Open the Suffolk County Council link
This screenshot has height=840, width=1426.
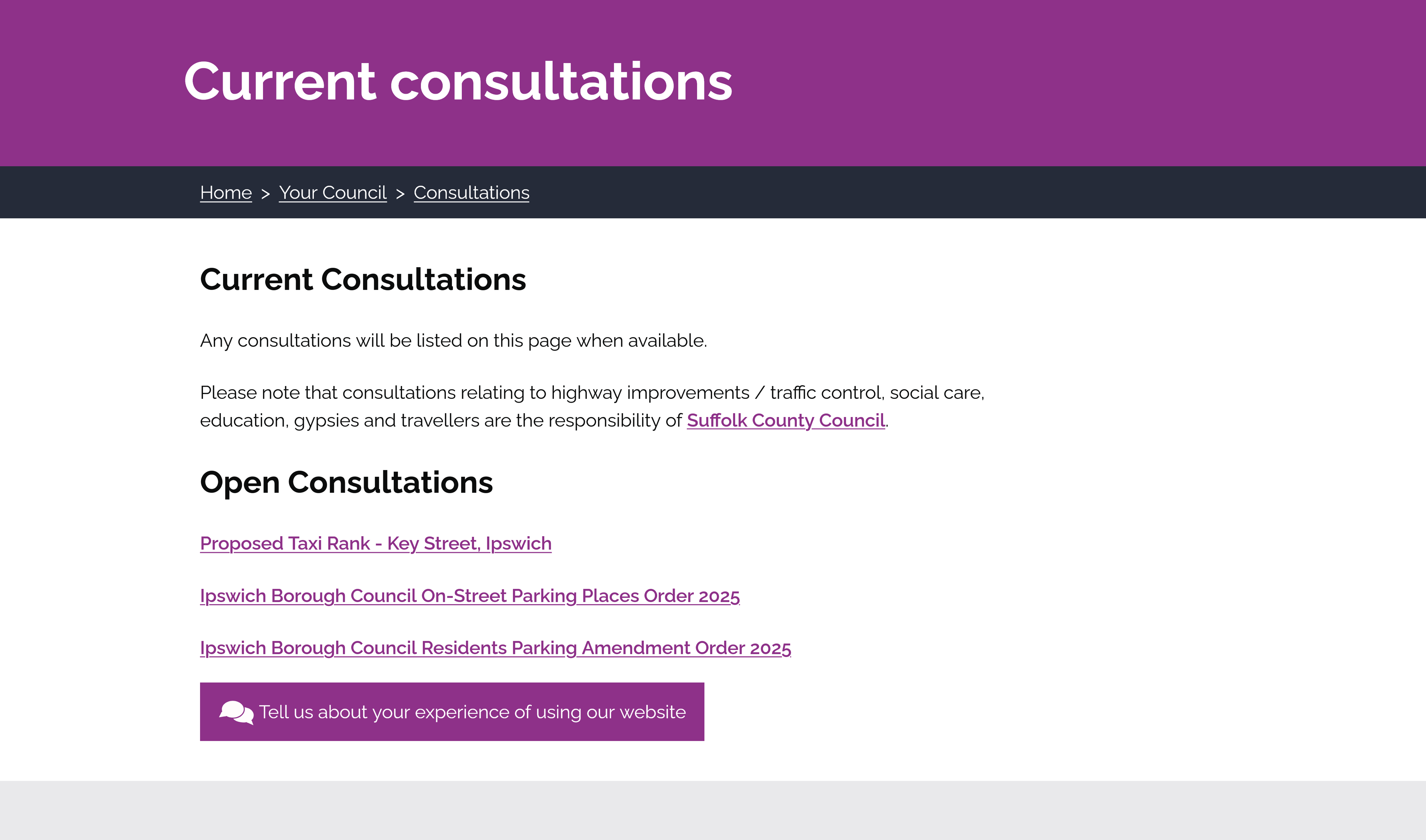pos(785,420)
